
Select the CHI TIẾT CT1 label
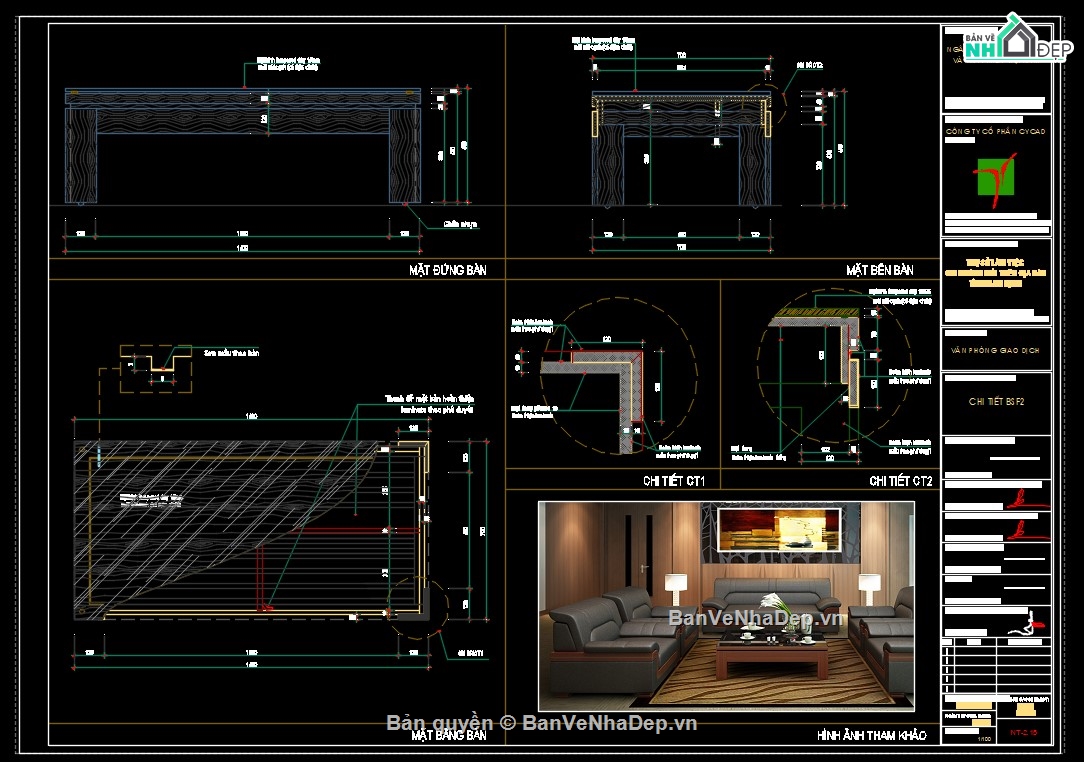click(674, 481)
